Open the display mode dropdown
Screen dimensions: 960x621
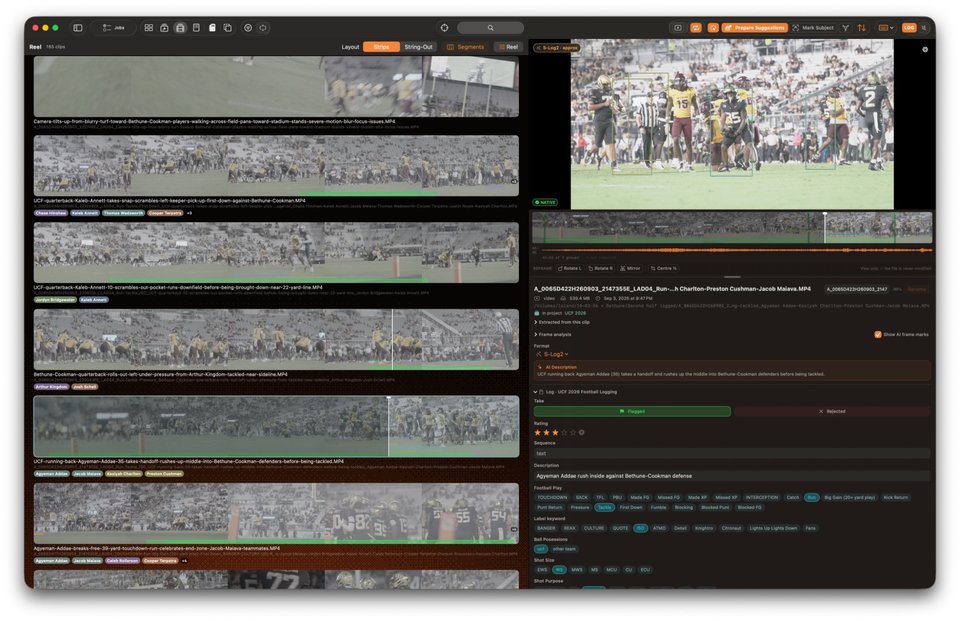click(x=886, y=28)
